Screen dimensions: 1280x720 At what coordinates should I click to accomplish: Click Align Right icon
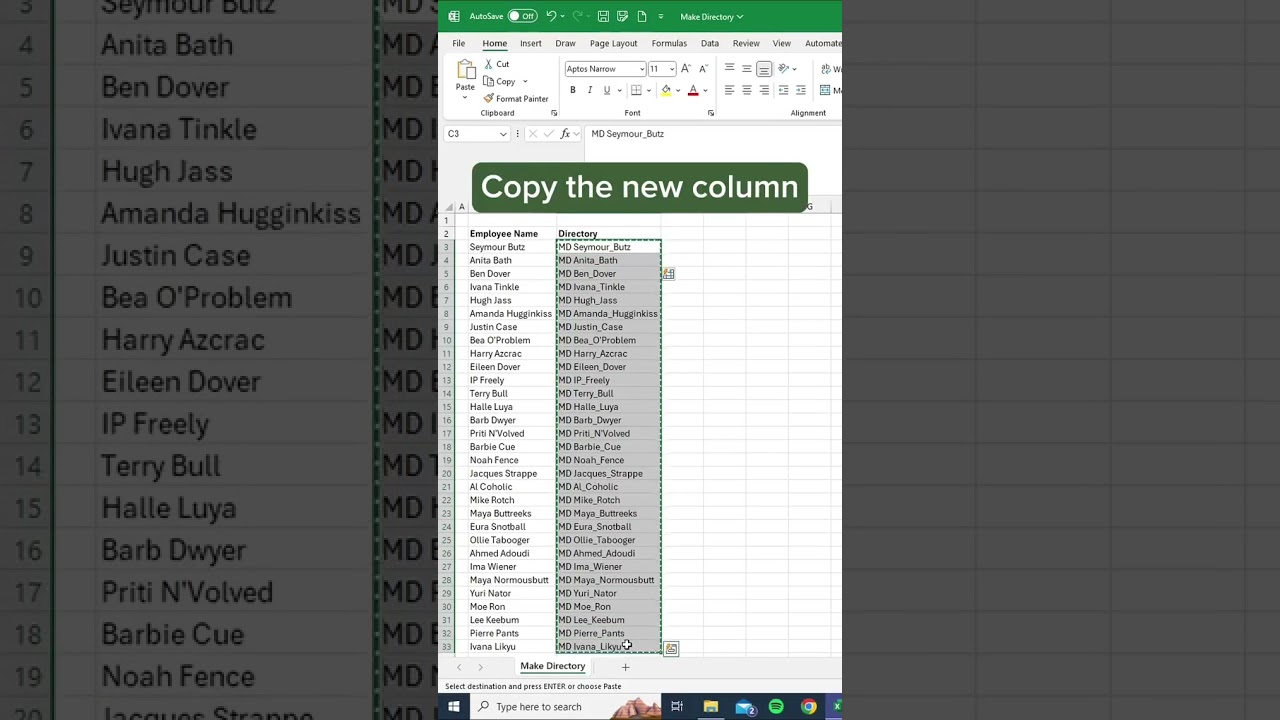[x=764, y=90]
